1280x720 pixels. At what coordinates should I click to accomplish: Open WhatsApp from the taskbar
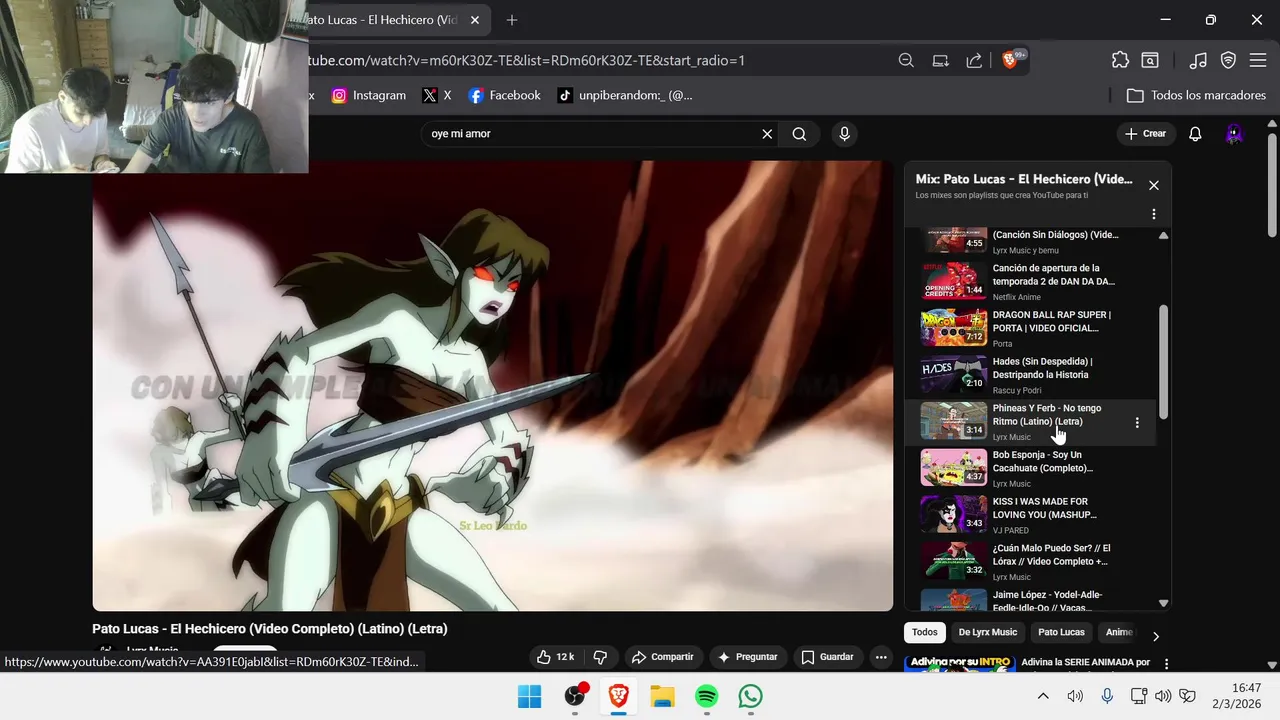(750, 696)
